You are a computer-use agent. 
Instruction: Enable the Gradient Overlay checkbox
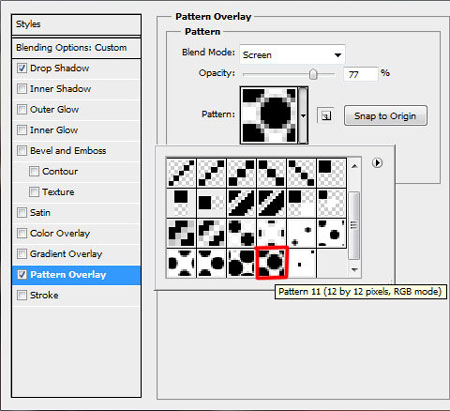click(22, 254)
